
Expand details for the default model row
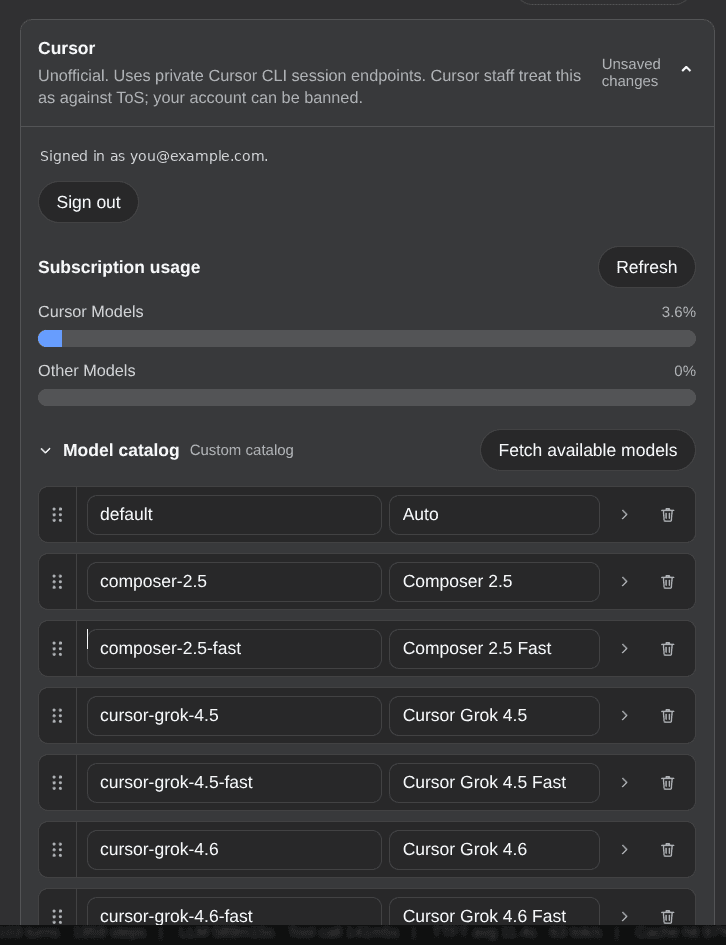tap(624, 515)
